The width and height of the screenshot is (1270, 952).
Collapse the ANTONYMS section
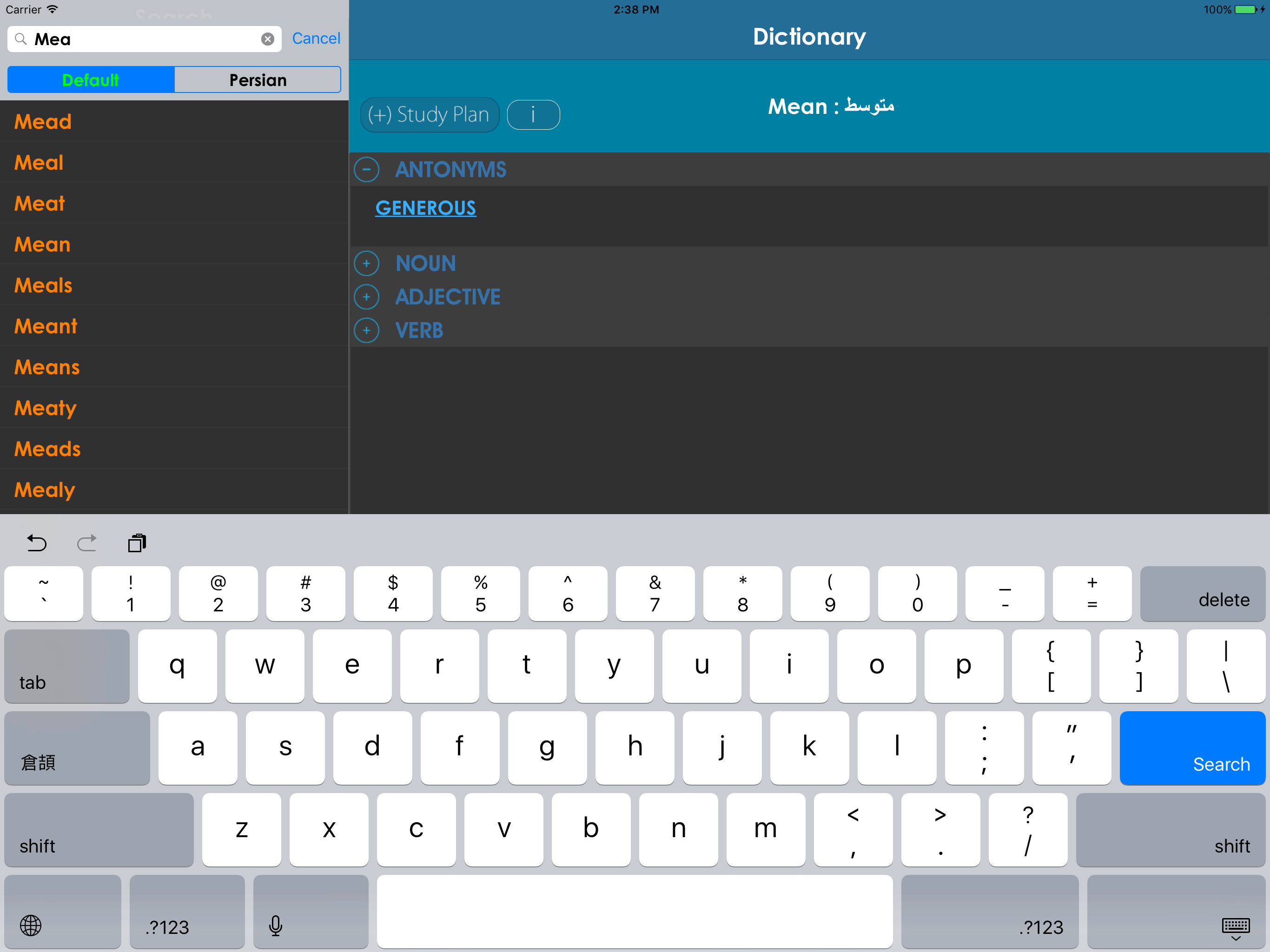click(x=366, y=169)
